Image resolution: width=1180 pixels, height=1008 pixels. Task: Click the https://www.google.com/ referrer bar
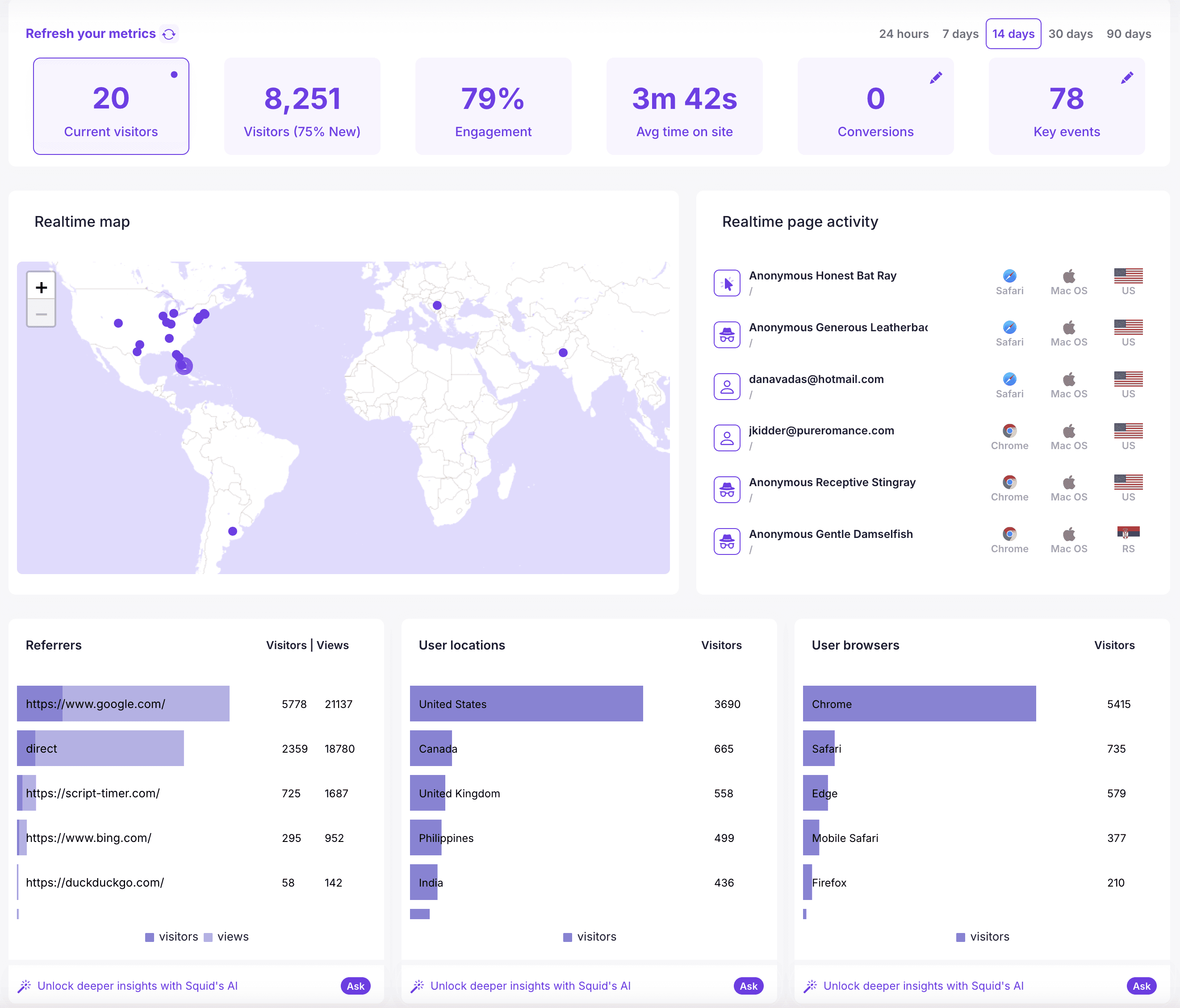coord(123,704)
